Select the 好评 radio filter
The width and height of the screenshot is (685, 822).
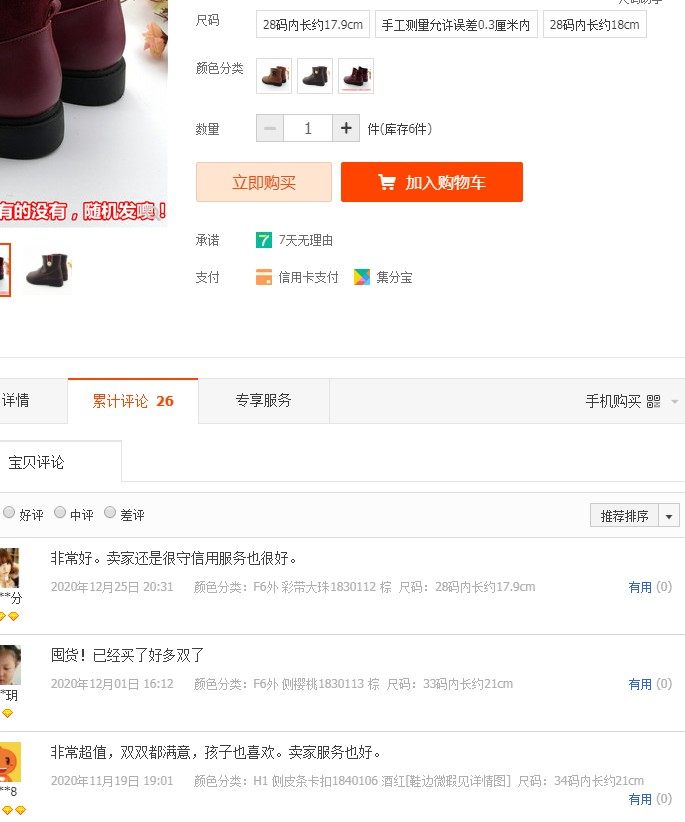click(x=9, y=512)
